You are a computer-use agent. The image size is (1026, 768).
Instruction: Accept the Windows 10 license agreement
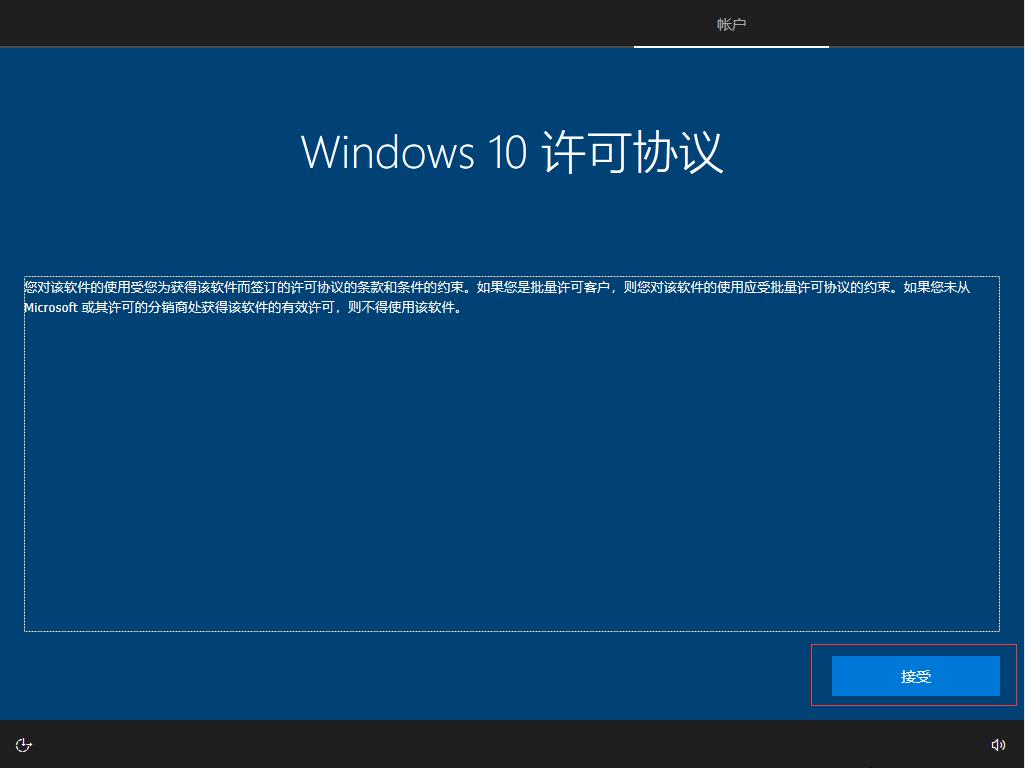[914, 676]
